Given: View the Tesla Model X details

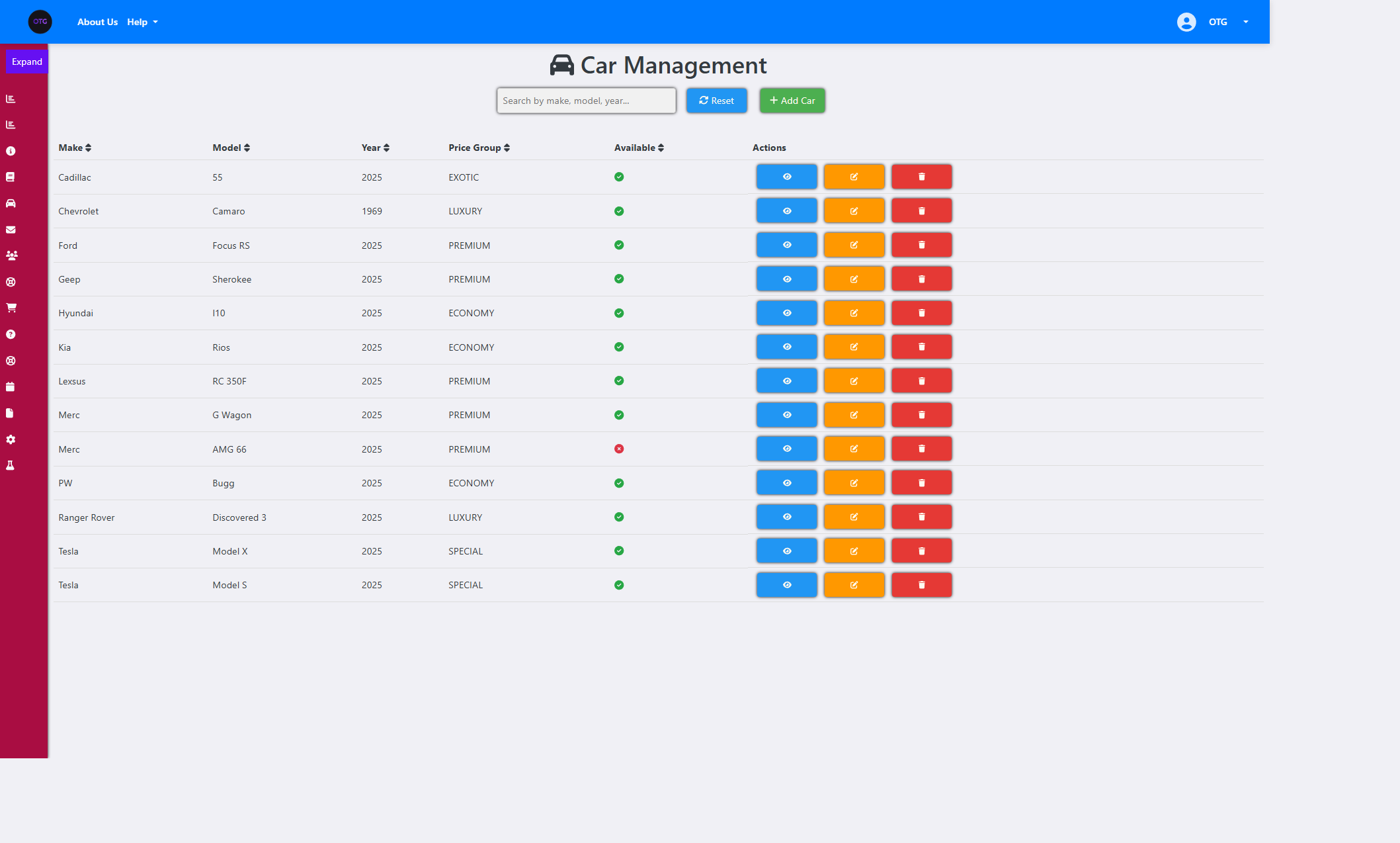Looking at the screenshot, I should point(787,551).
